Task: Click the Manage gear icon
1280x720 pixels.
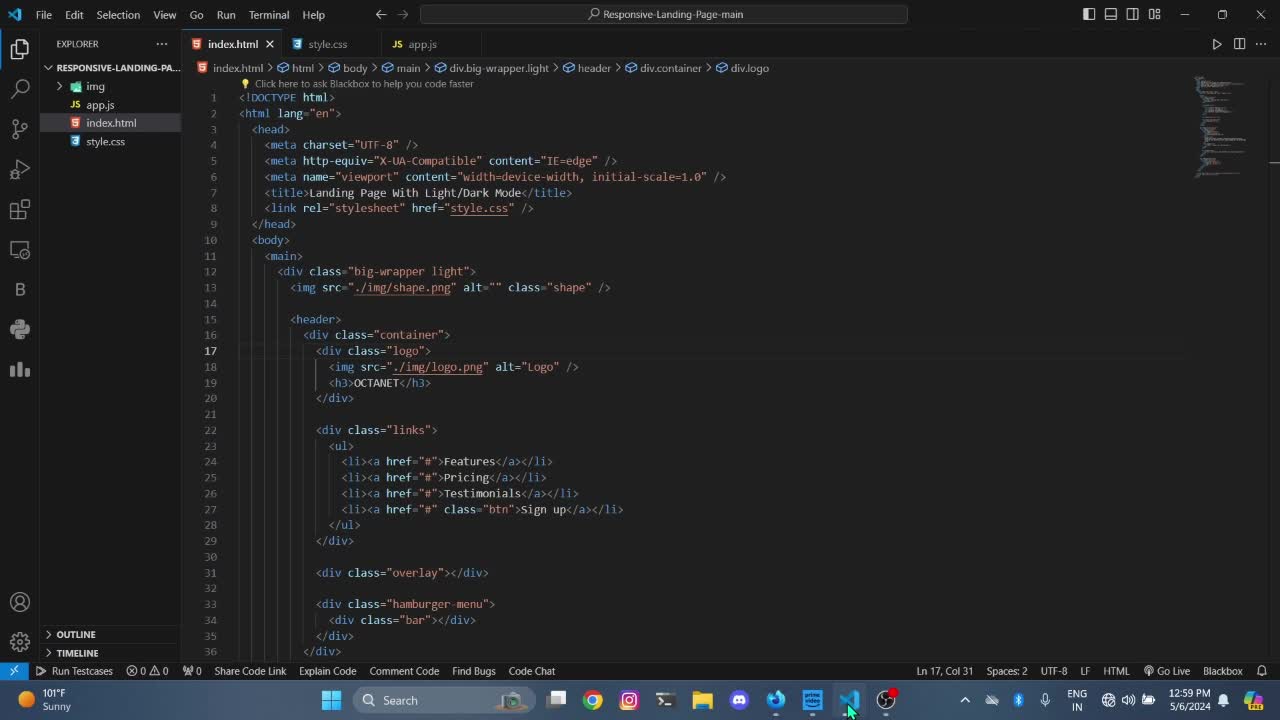Action: 20,642
